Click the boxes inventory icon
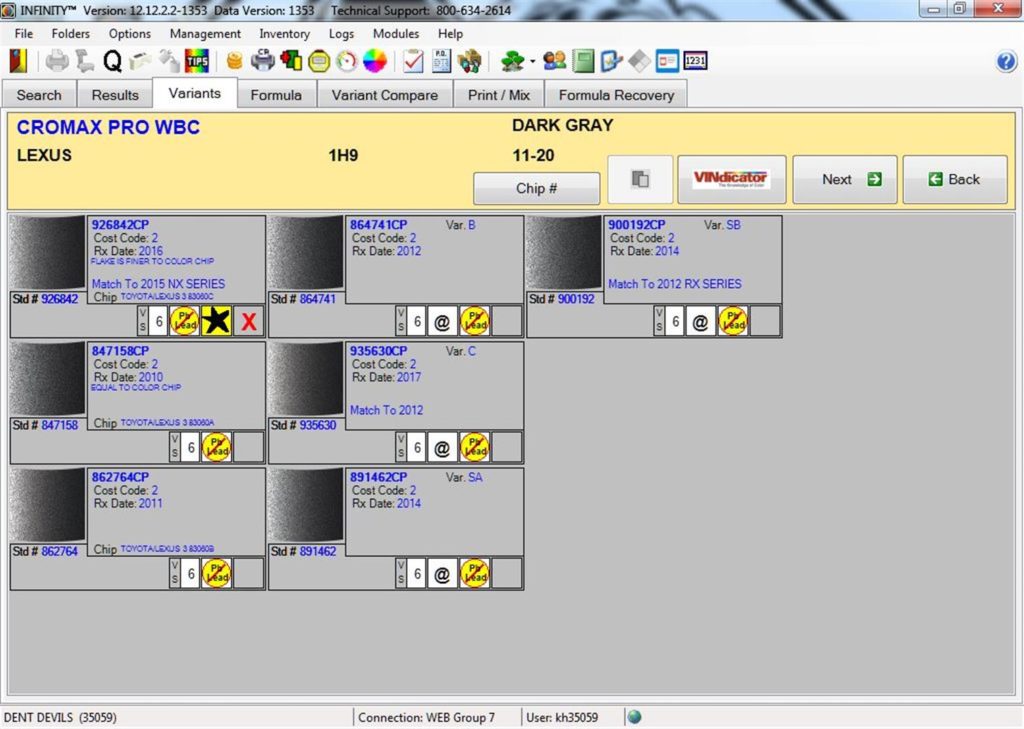Screen dimensions: 1024x729 (470, 61)
